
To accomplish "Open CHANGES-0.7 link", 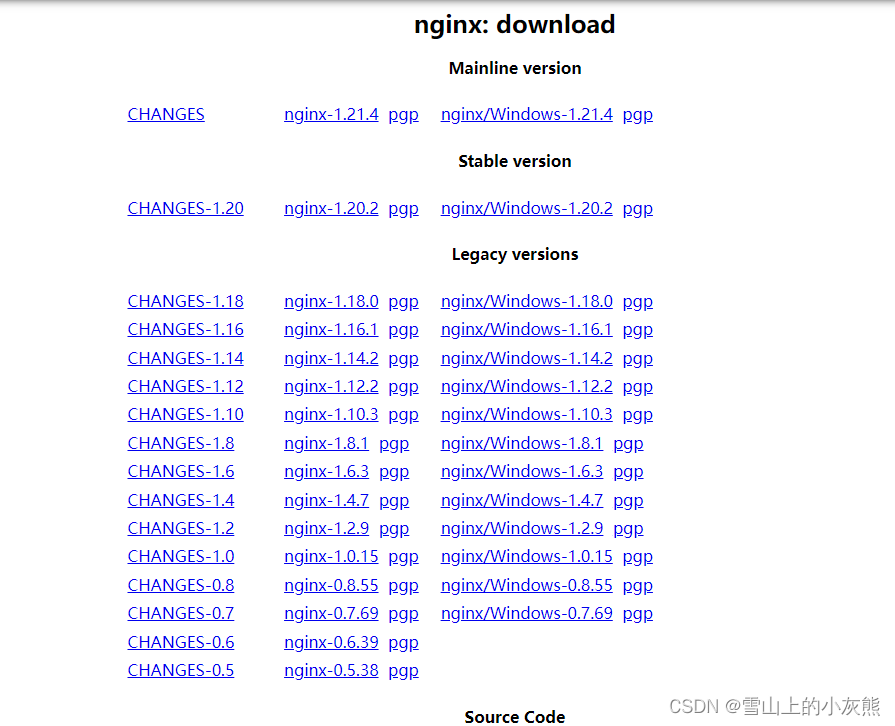I will coord(180,614).
